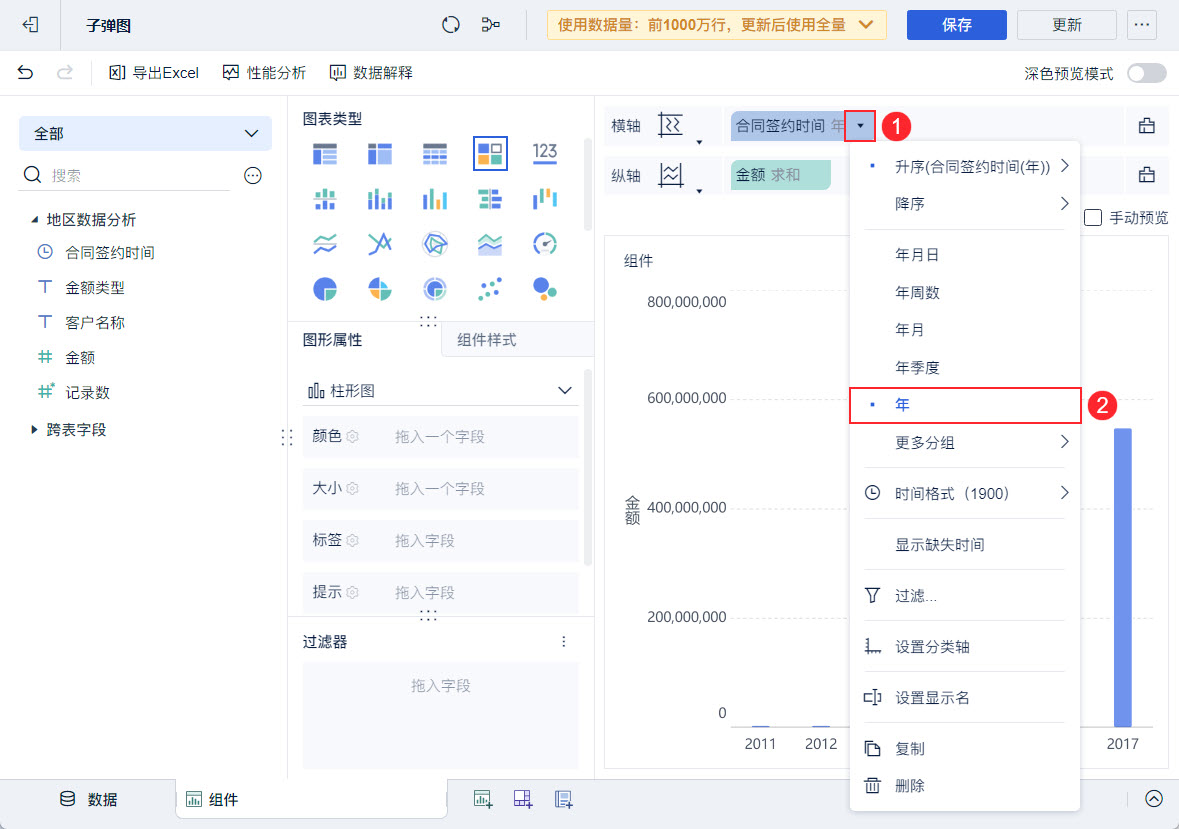Select the detail table chart type
The height and width of the screenshot is (829, 1179).
(x=435, y=153)
